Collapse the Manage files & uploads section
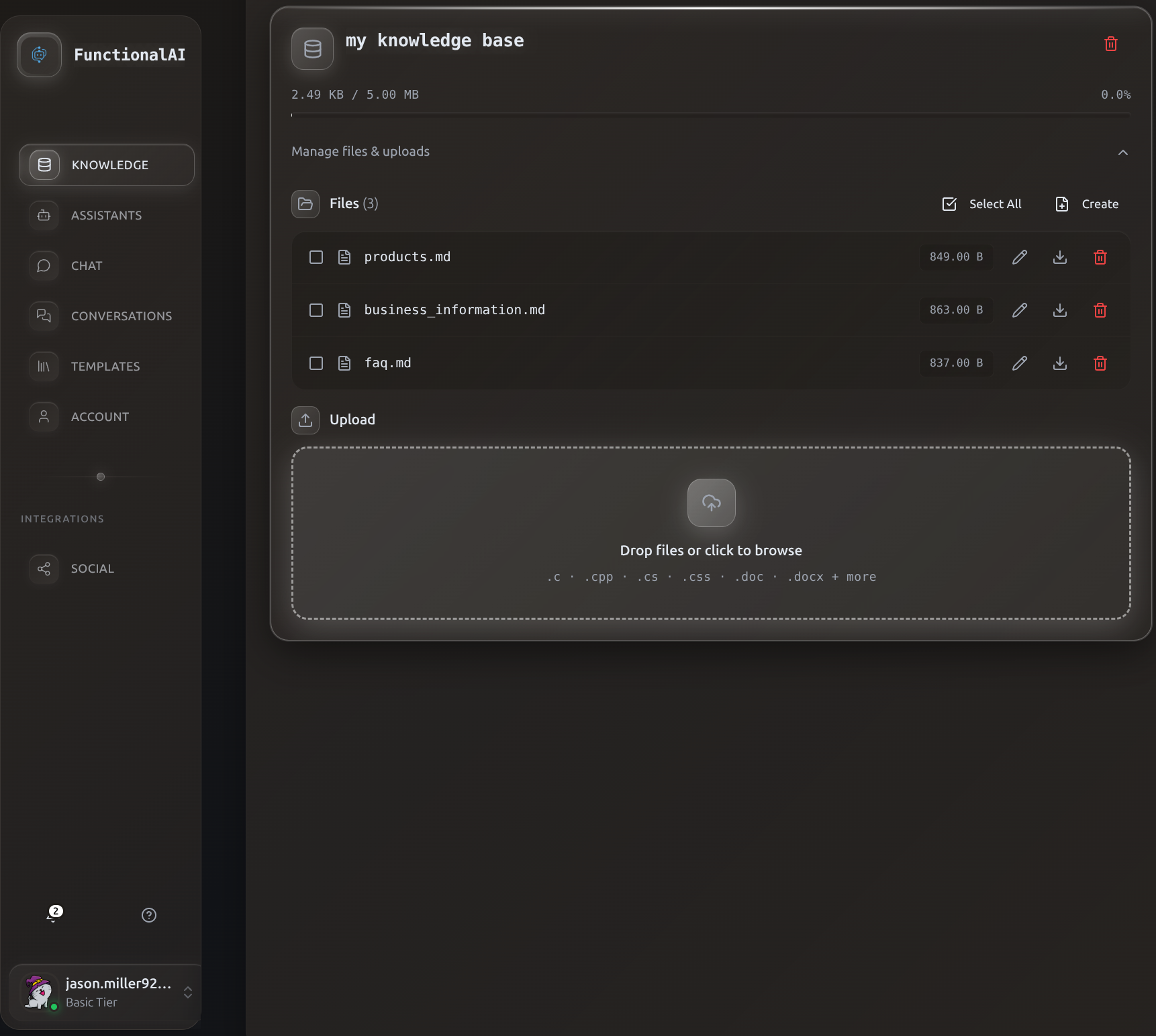This screenshot has height=1036, width=1156. click(1123, 152)
